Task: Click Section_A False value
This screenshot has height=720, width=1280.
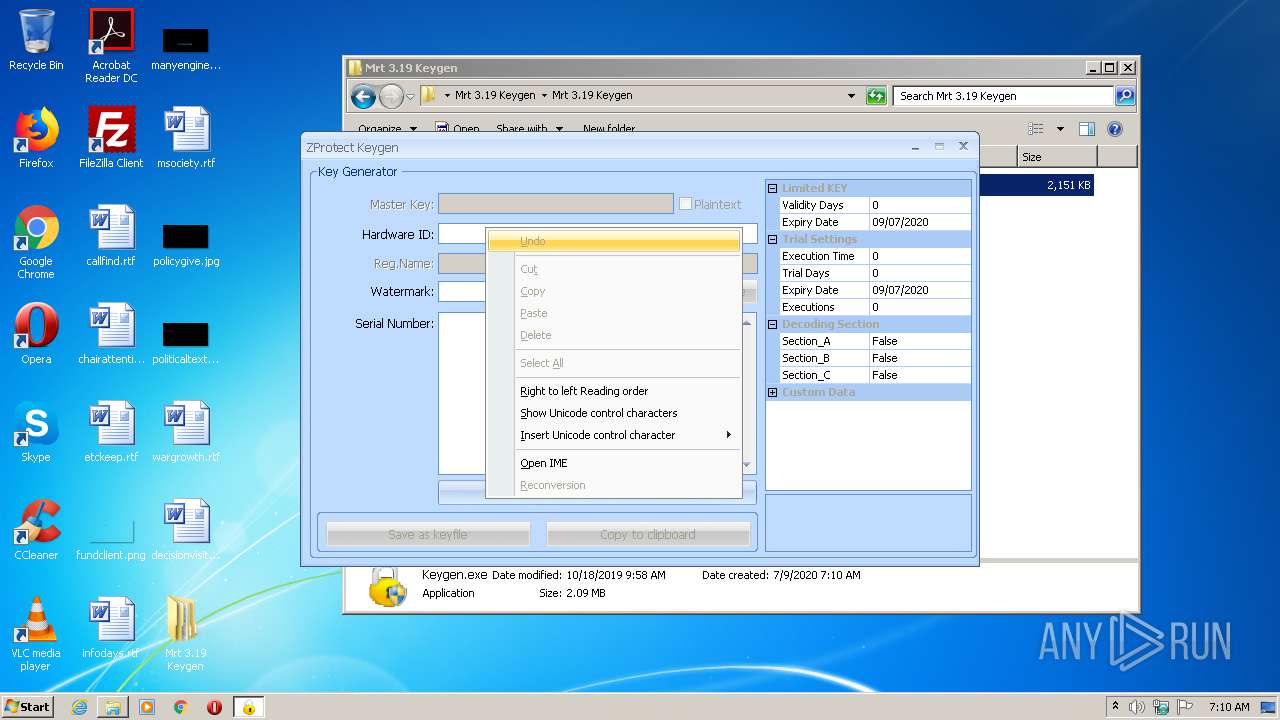Action: coord(920,341)
